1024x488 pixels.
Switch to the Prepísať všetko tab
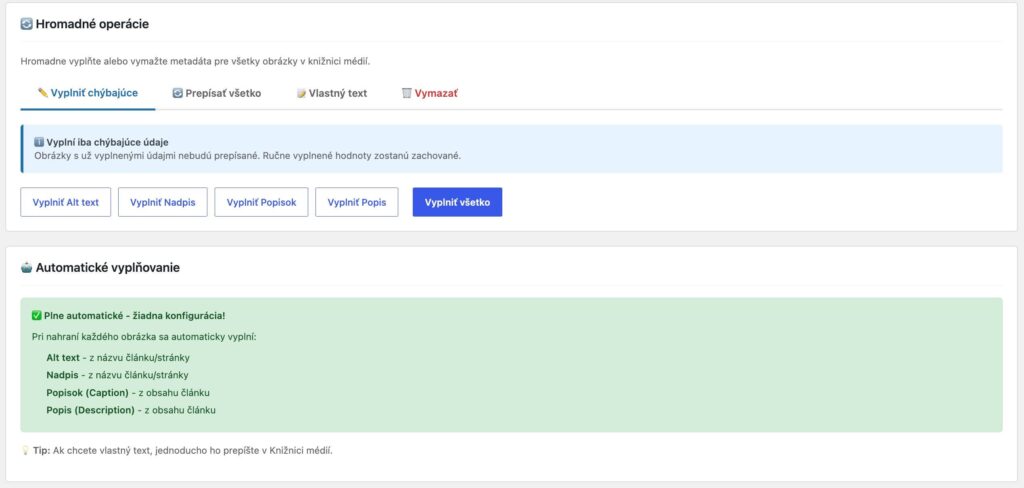click(217, 93)
